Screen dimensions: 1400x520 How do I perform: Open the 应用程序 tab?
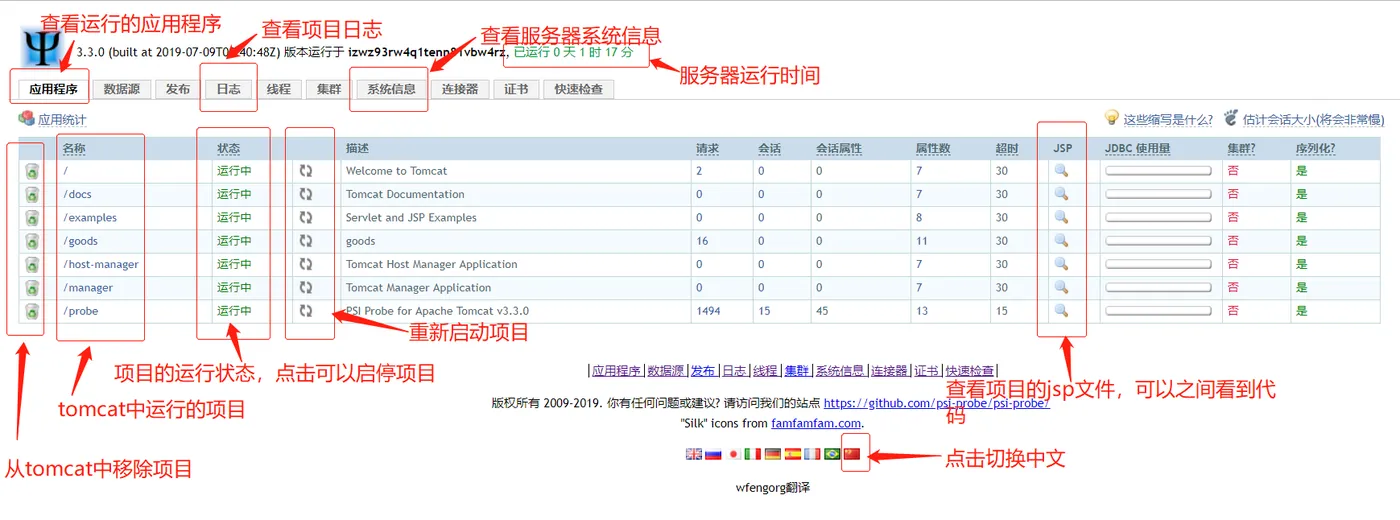[53, 89]
